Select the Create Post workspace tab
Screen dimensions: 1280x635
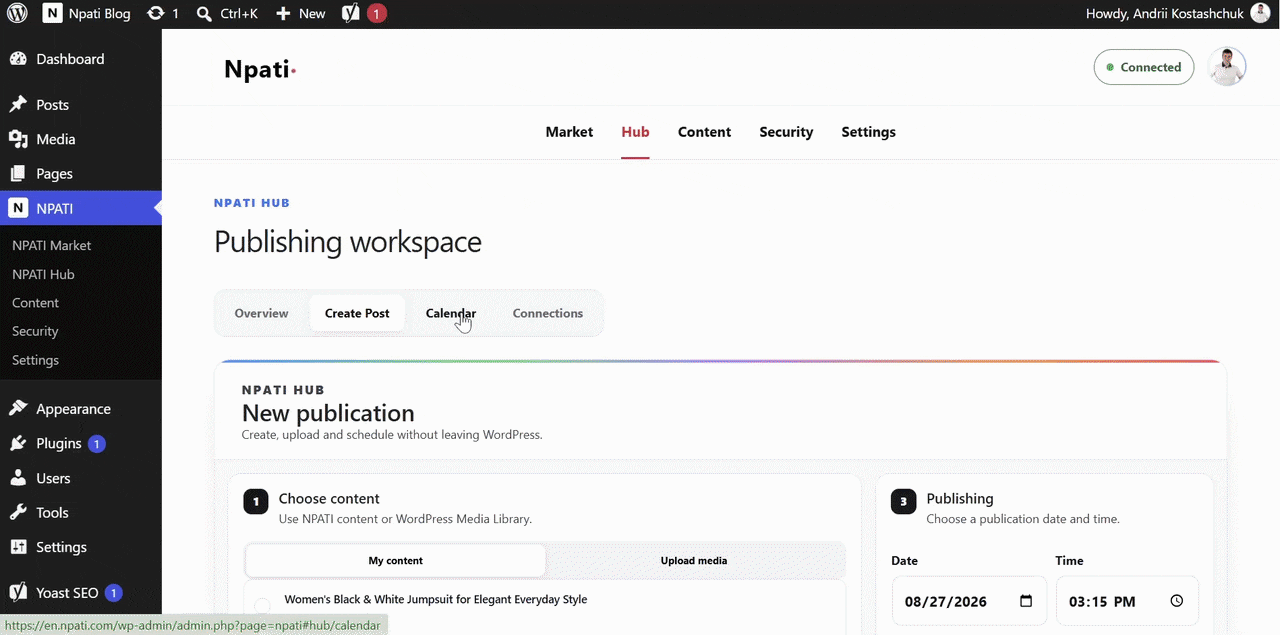[x=357, y=313]
